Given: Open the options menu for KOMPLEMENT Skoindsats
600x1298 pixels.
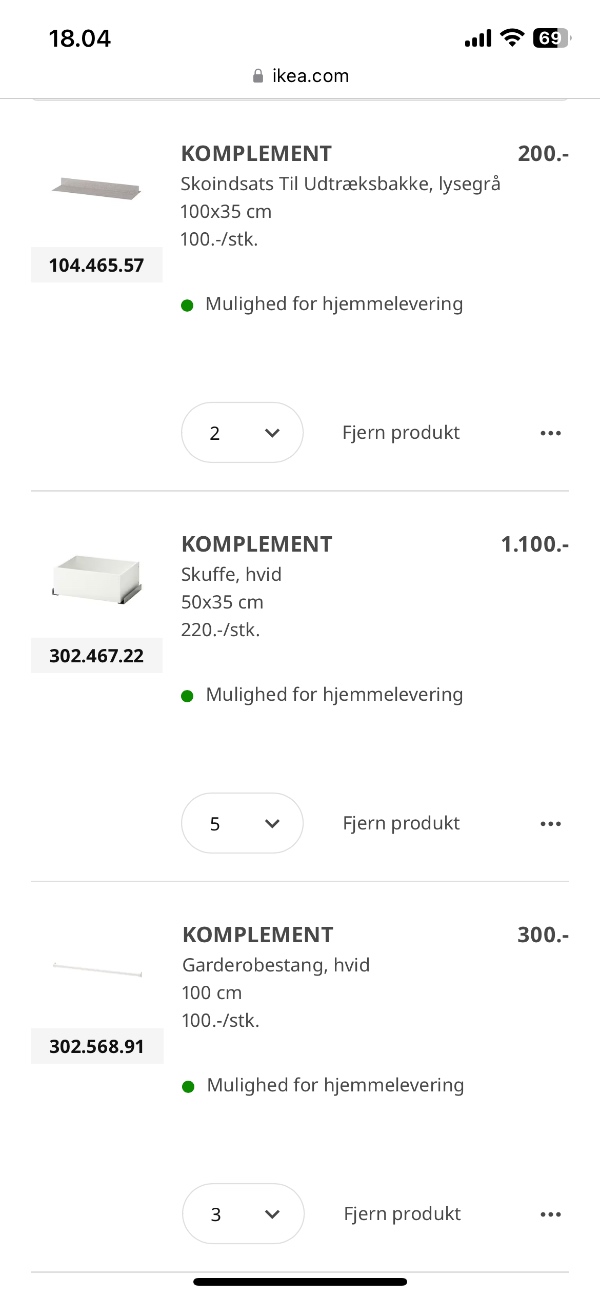Looking at the screenshot, I should click(551, 432).
